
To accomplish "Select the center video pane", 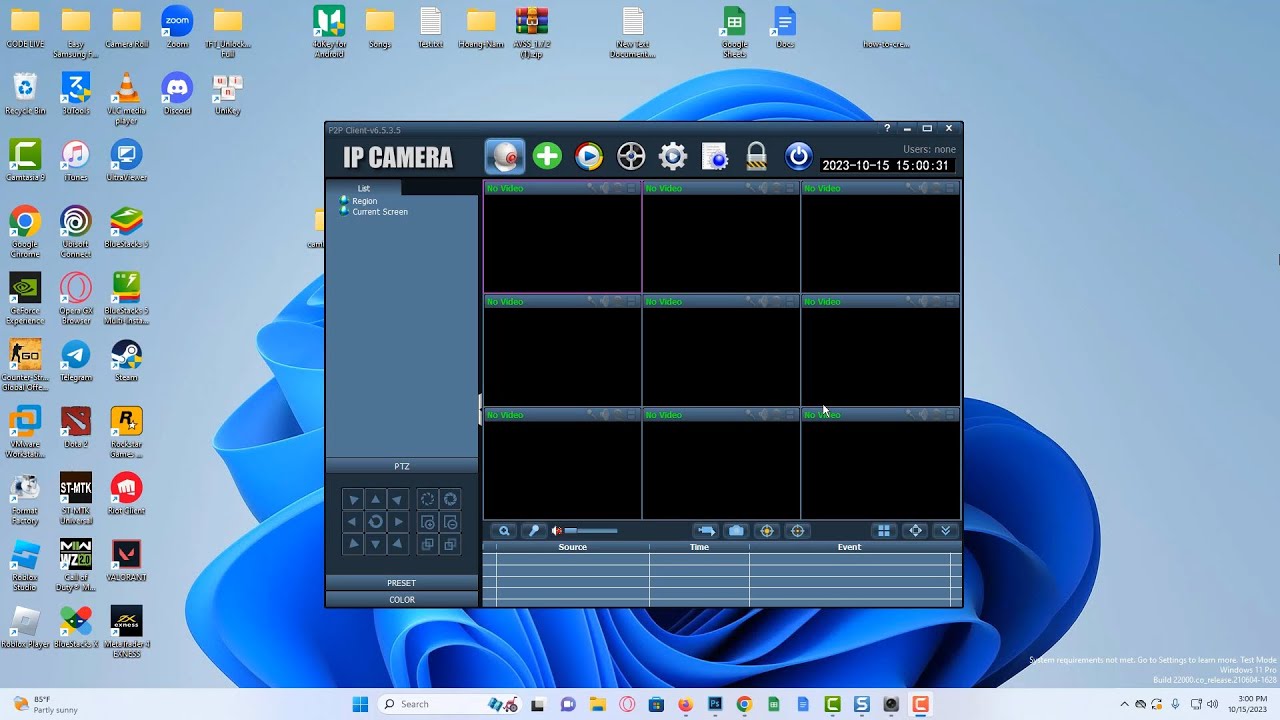I will [721, 350].
